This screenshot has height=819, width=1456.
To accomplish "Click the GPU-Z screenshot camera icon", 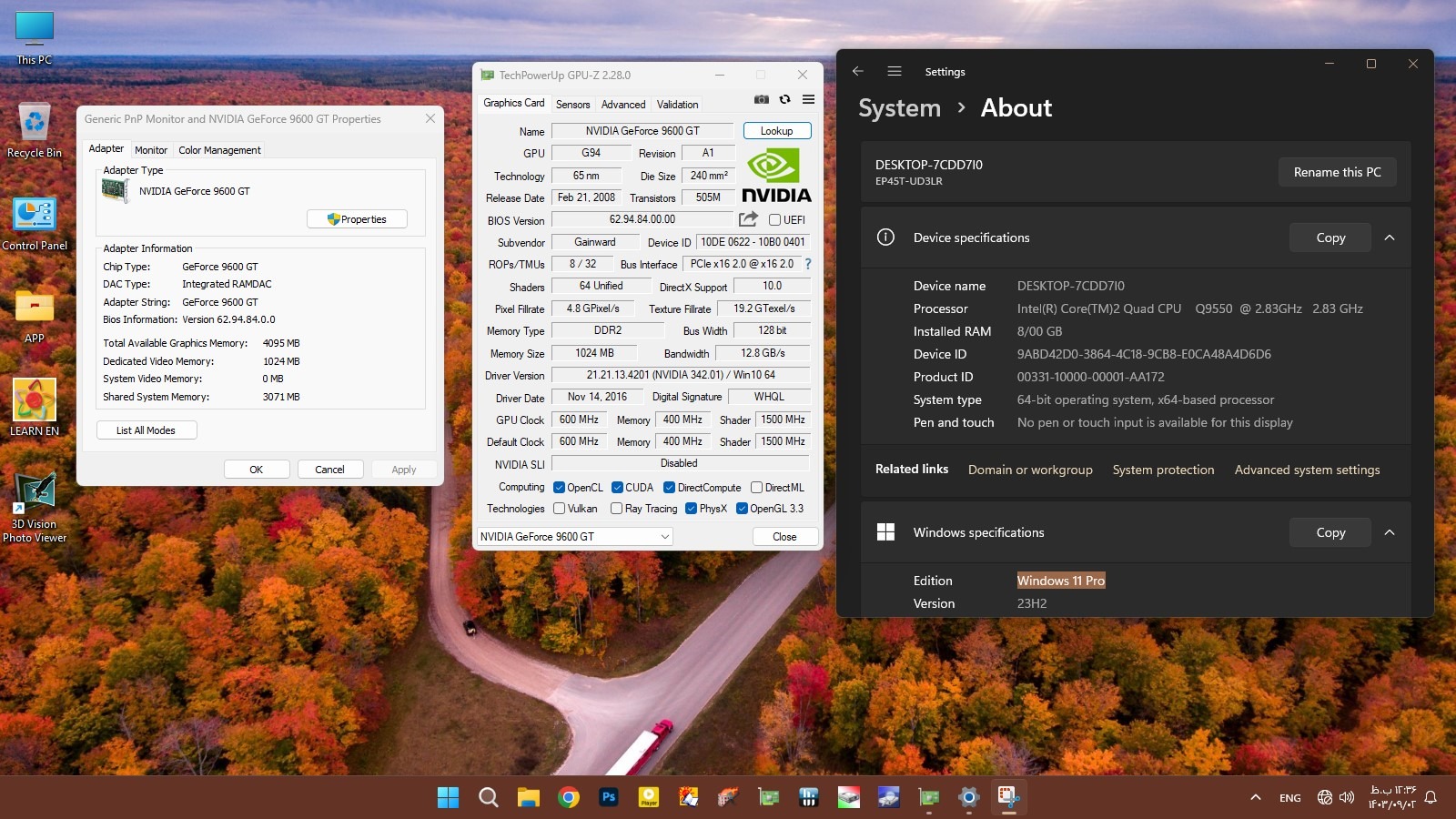I will coord(762,100).
